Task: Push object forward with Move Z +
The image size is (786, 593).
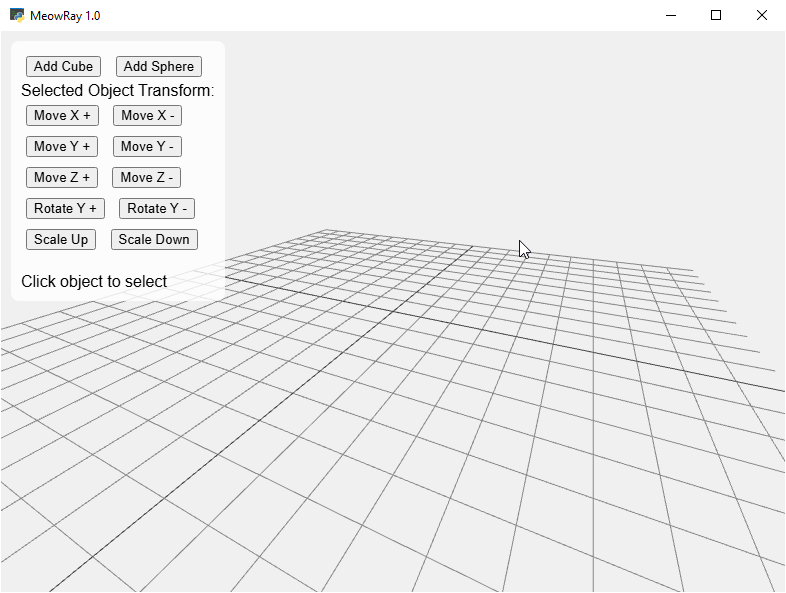Action: (x=62, y=178)
